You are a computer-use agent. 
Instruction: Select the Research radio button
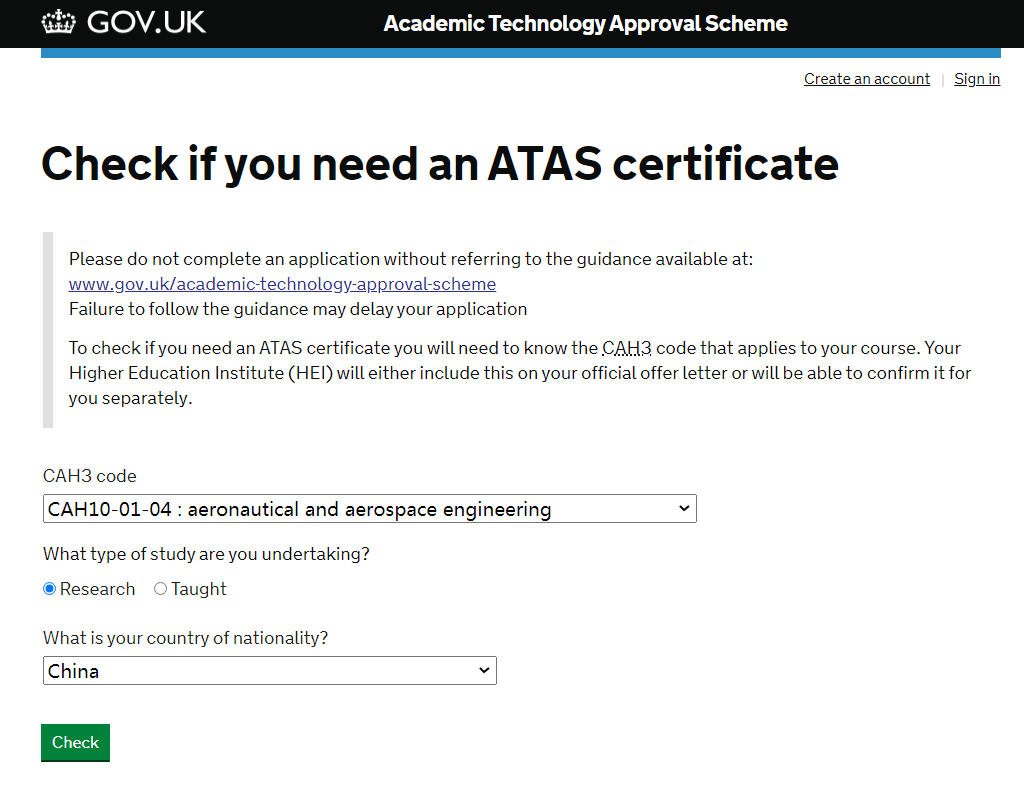[x=49, y=589]
